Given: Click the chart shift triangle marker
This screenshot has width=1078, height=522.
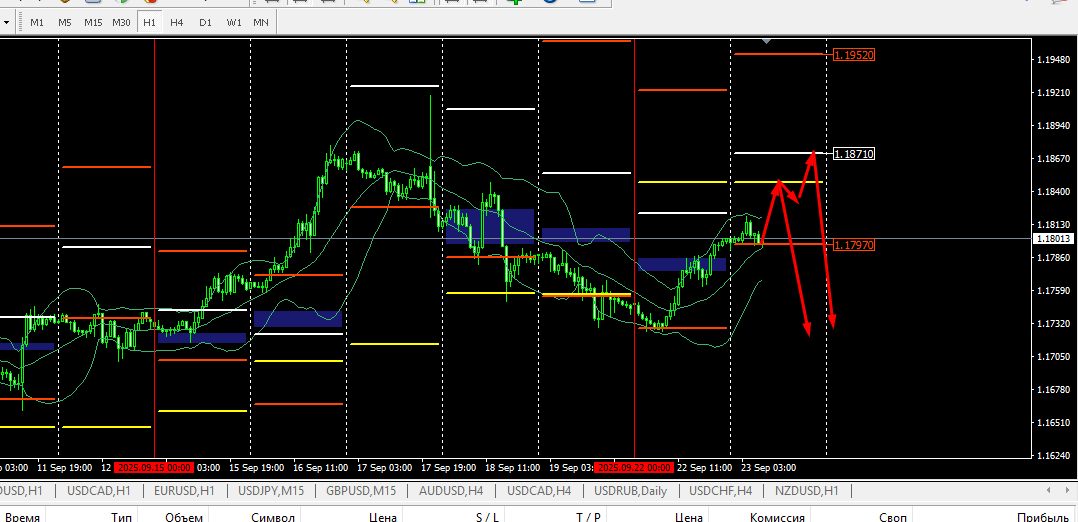Looking at the screenshot, I should (767, 41).
